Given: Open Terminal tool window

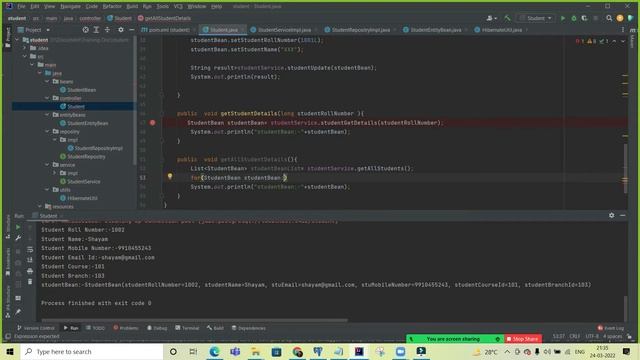Looking at the screenshot, I should pos(187,328).
